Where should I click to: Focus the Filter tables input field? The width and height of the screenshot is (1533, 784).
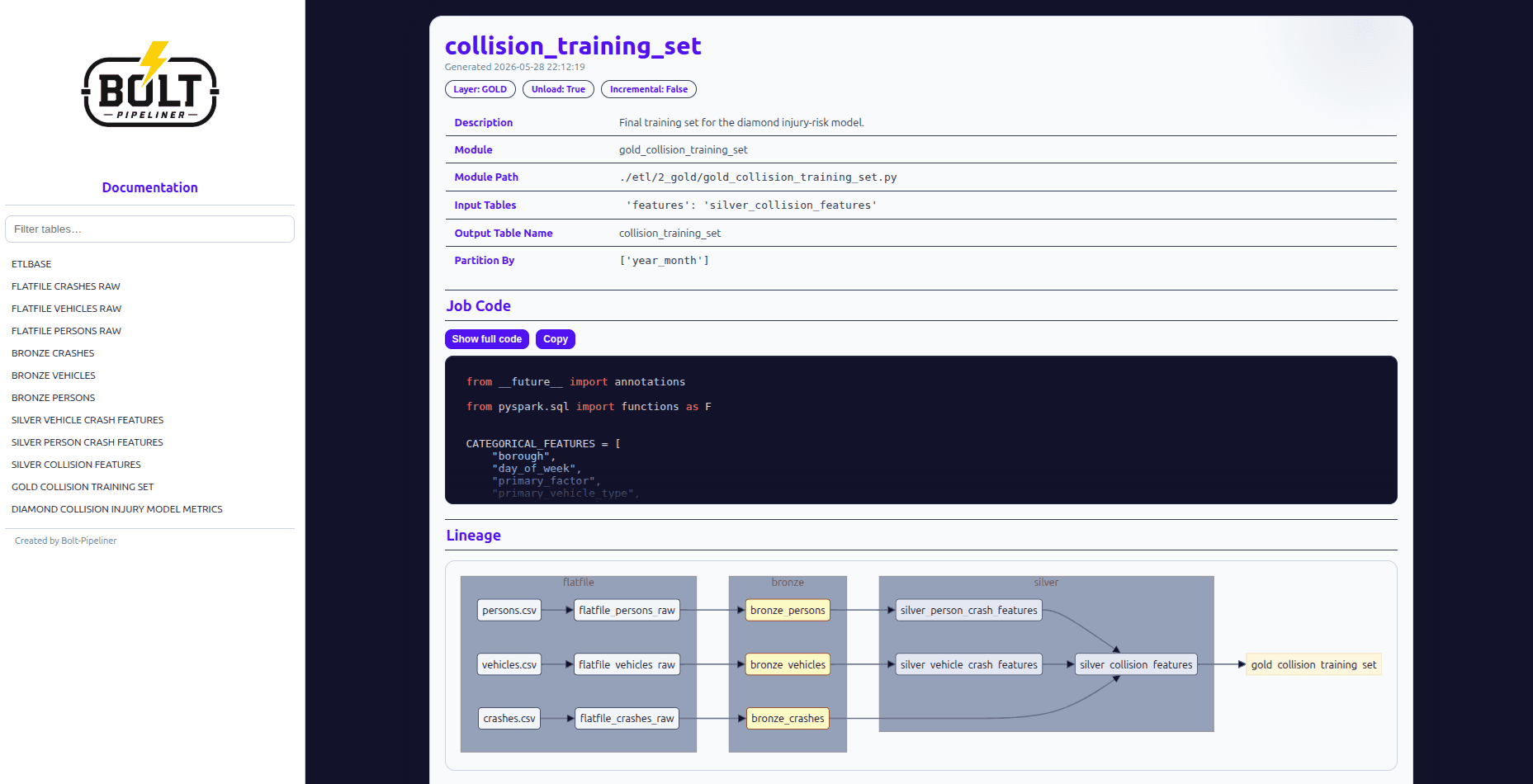149,229
